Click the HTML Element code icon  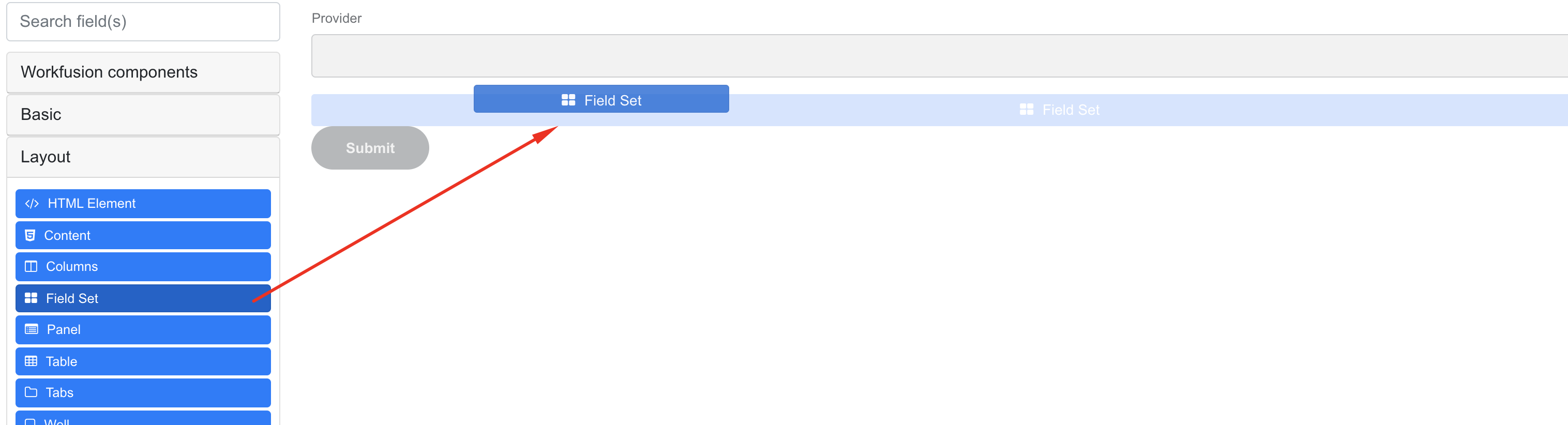point(32,203)
